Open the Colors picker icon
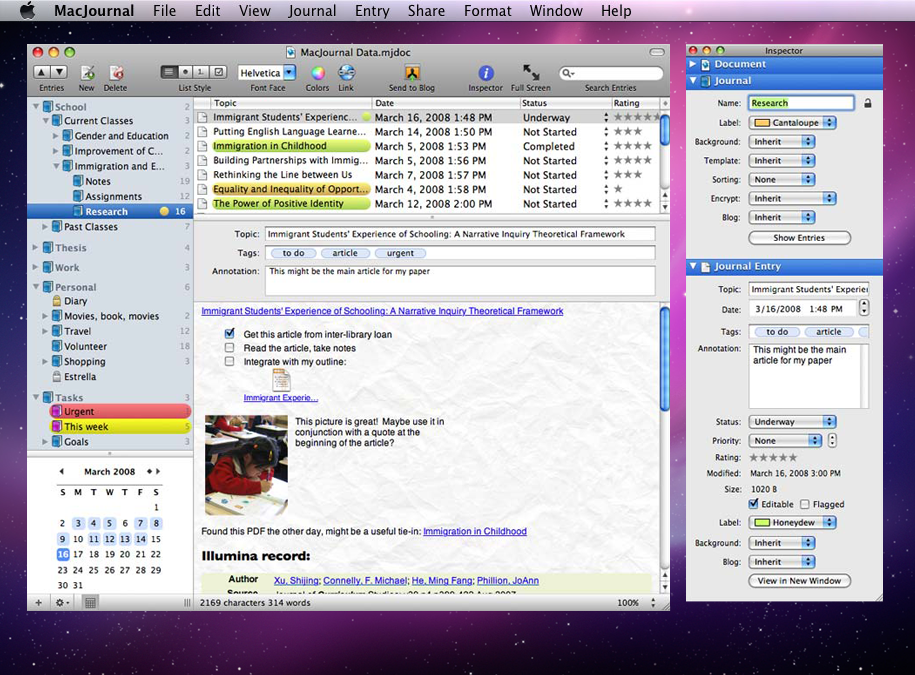 tap(317, 72)
